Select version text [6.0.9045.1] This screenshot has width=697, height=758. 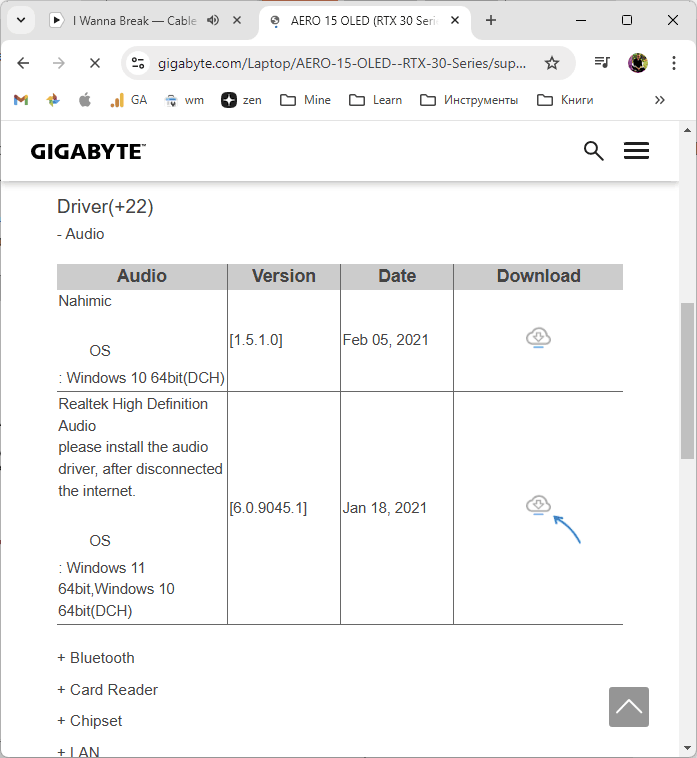pyautogui.click(x=268, y=508)
